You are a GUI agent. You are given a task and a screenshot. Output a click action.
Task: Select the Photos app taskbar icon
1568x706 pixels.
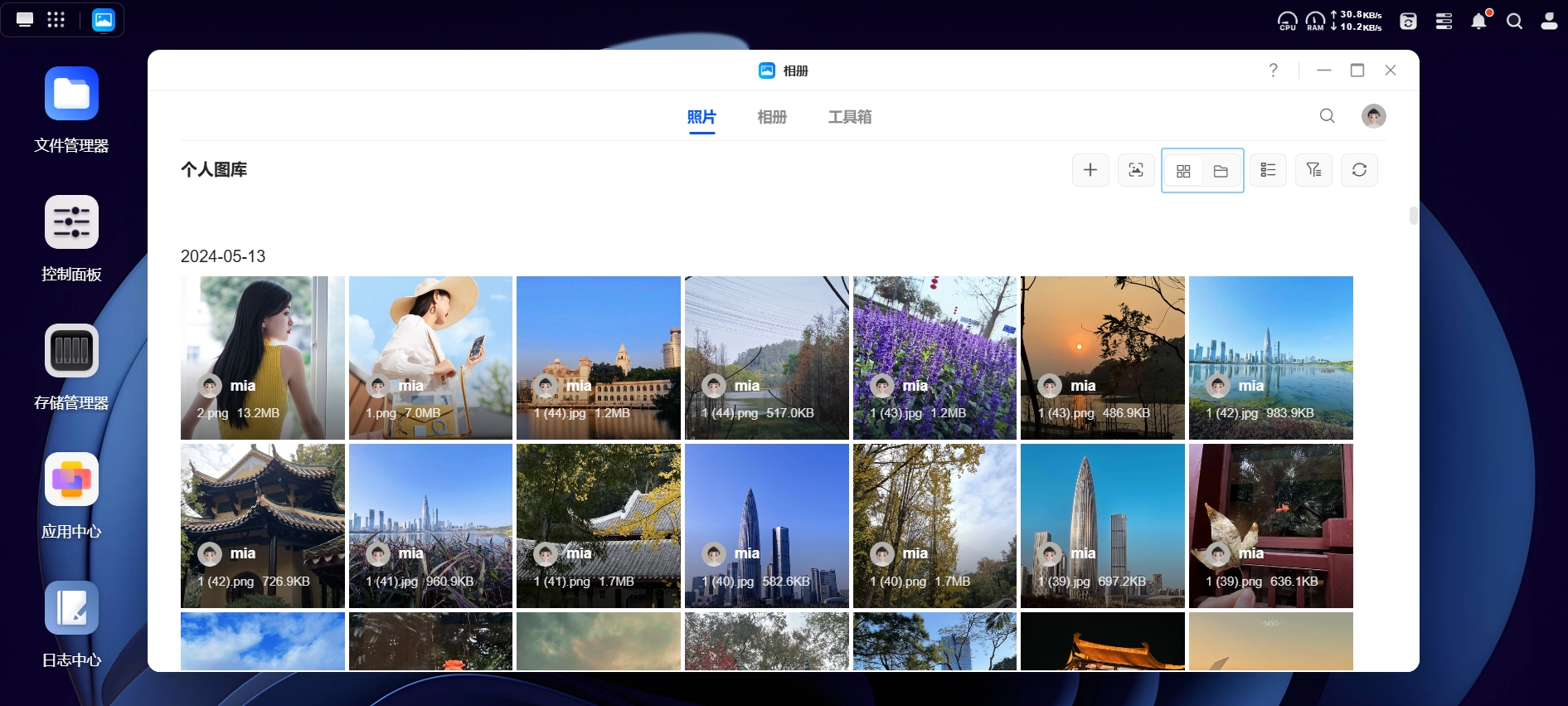[x=104, y=20]
